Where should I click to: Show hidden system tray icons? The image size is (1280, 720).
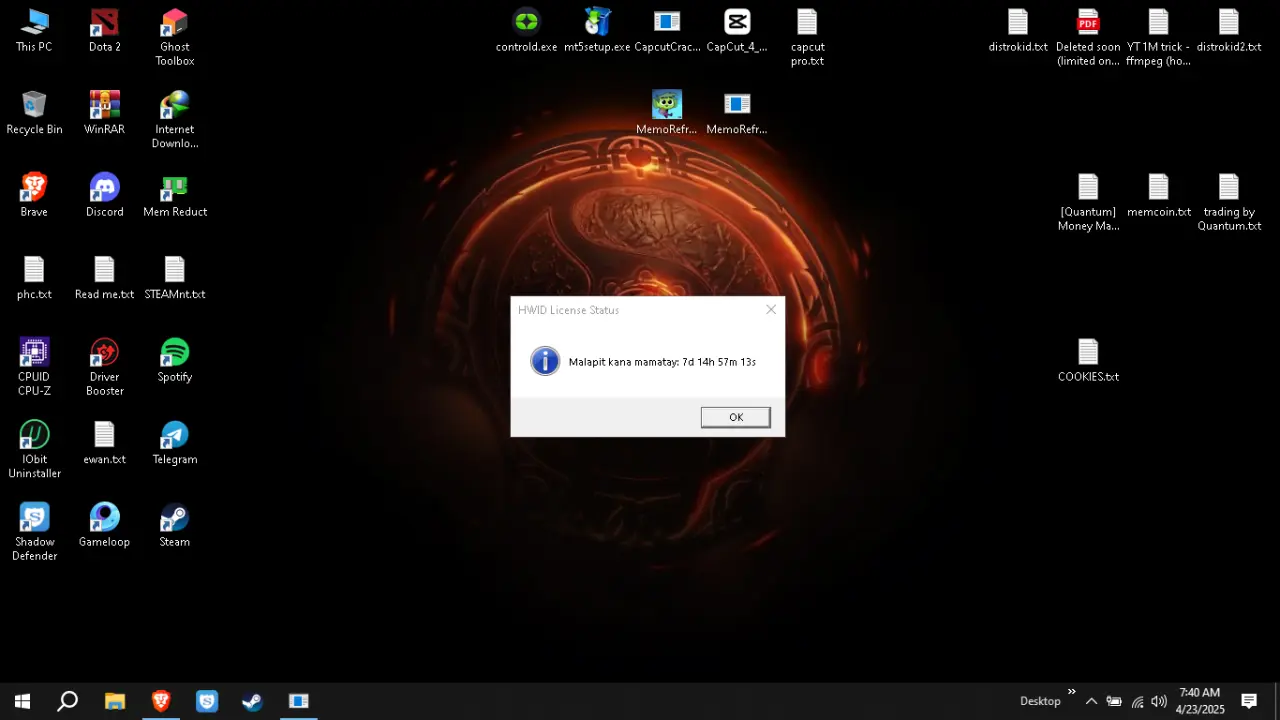(1091, 701)
